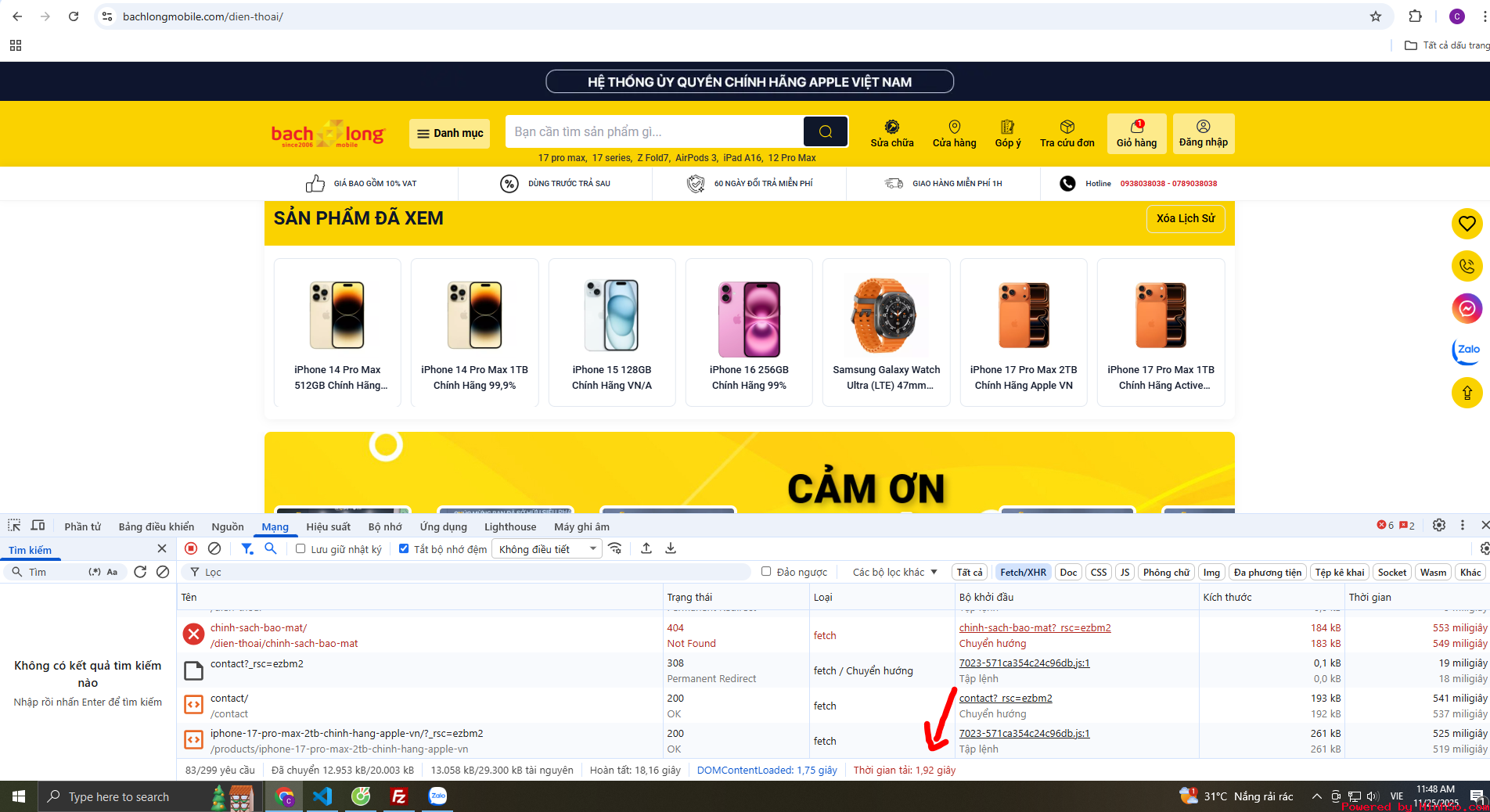The height and width of the screenshot is (812, 1490).
Task: Click the clear network log icon
Action: (x=214, y=549)
